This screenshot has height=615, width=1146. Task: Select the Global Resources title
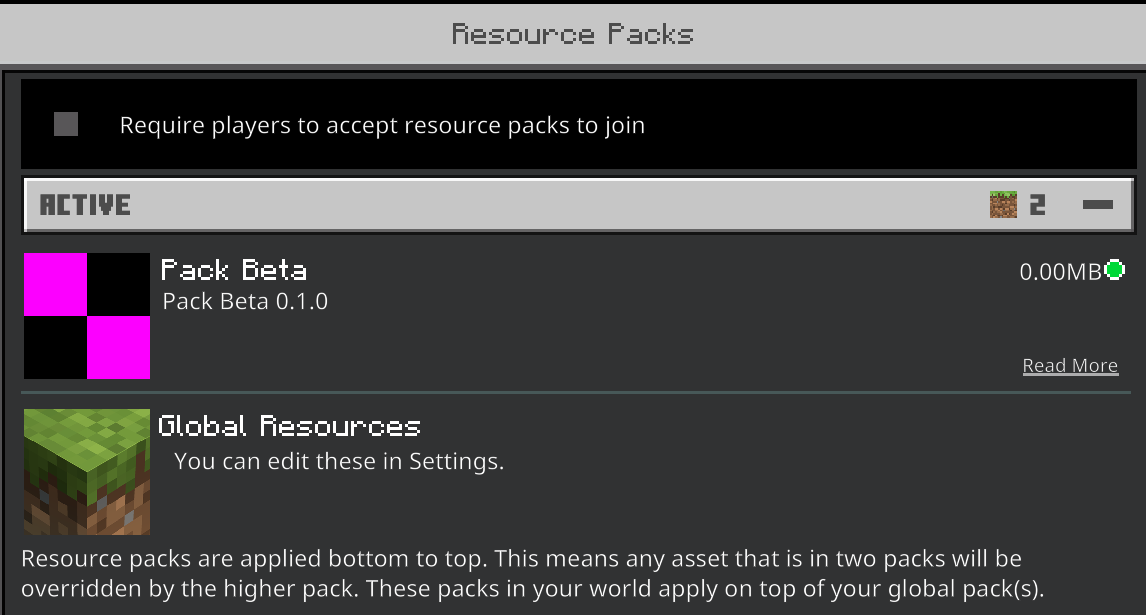coord(290,426)
